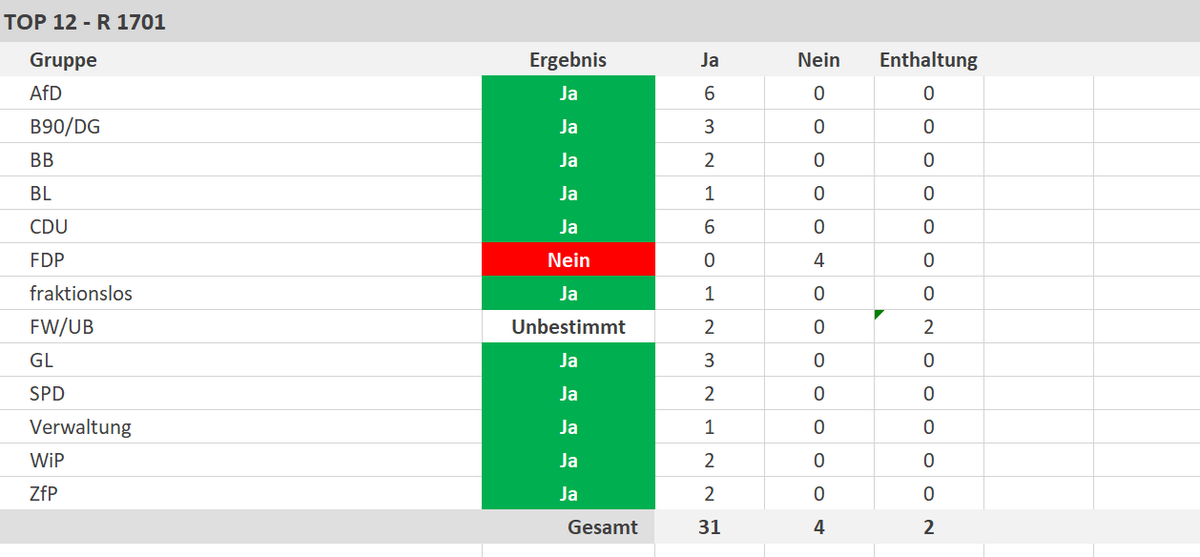1200x557 pixels.
Task: Select the total Nein value 4
Action: (x=819, y=527)
